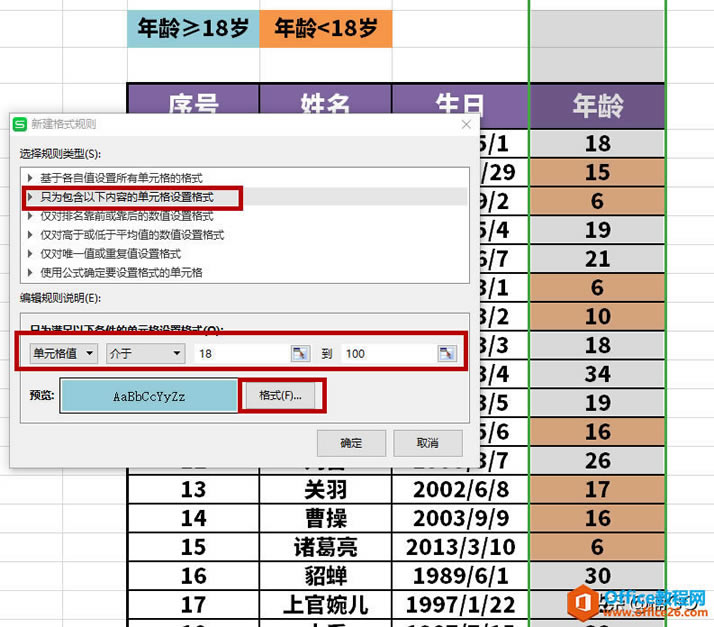Click the age cell showing 17
The width and height of the screenshot is (714, 627).
point(597,489)
